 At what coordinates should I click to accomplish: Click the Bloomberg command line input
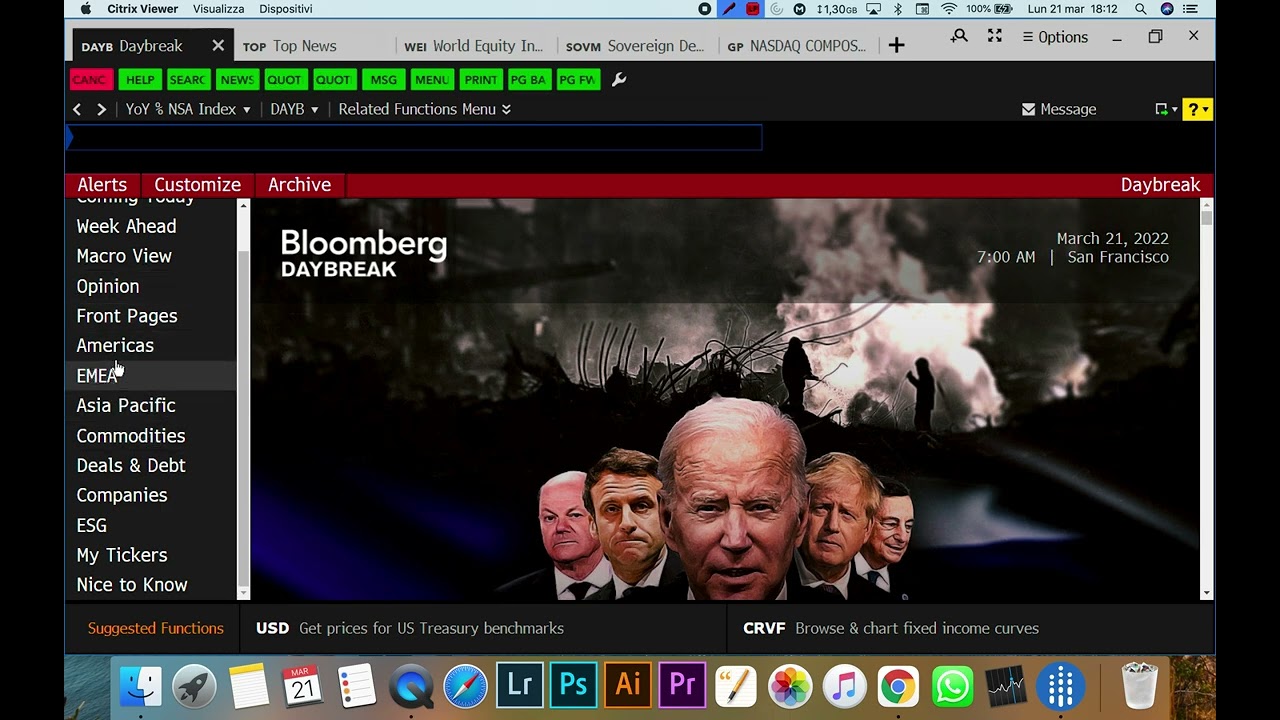pyautogui.click(x=415, y=137)
